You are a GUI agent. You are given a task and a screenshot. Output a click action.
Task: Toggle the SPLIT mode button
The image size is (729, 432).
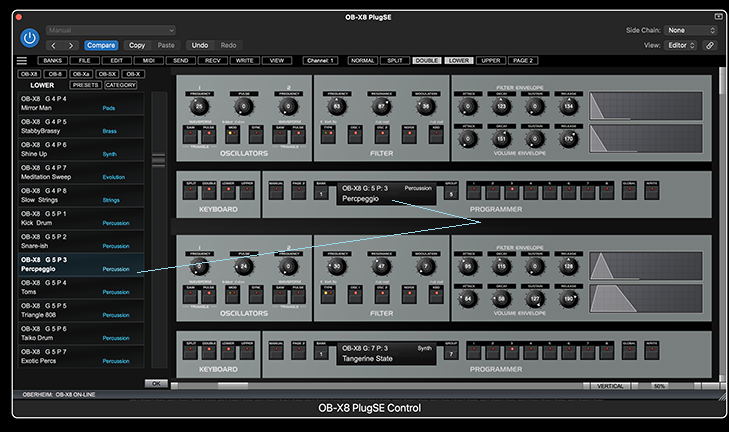pos(395,60)
